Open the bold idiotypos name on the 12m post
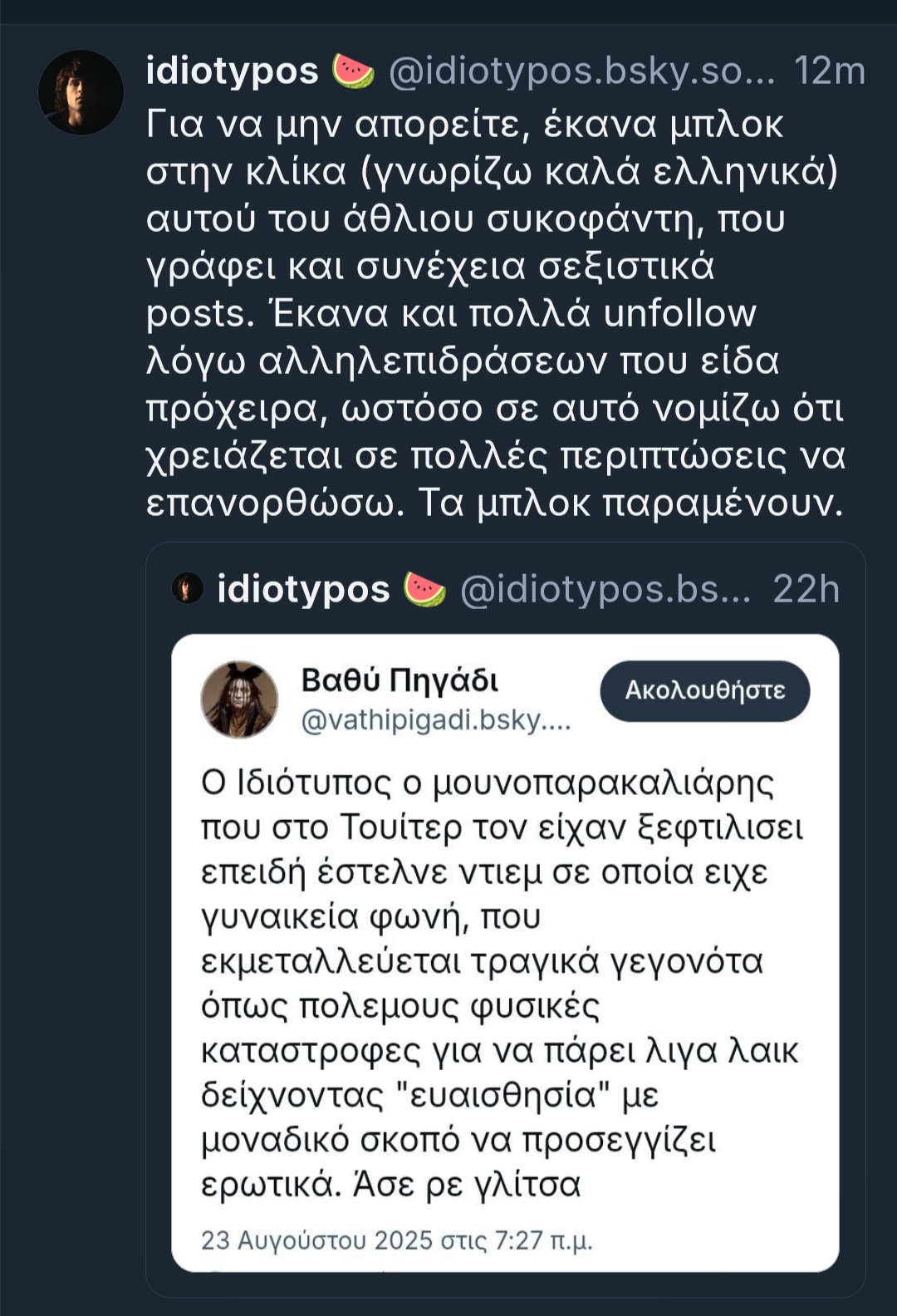Image resolution: width=897 pixels, height=1316 pixels. point(232,71)
